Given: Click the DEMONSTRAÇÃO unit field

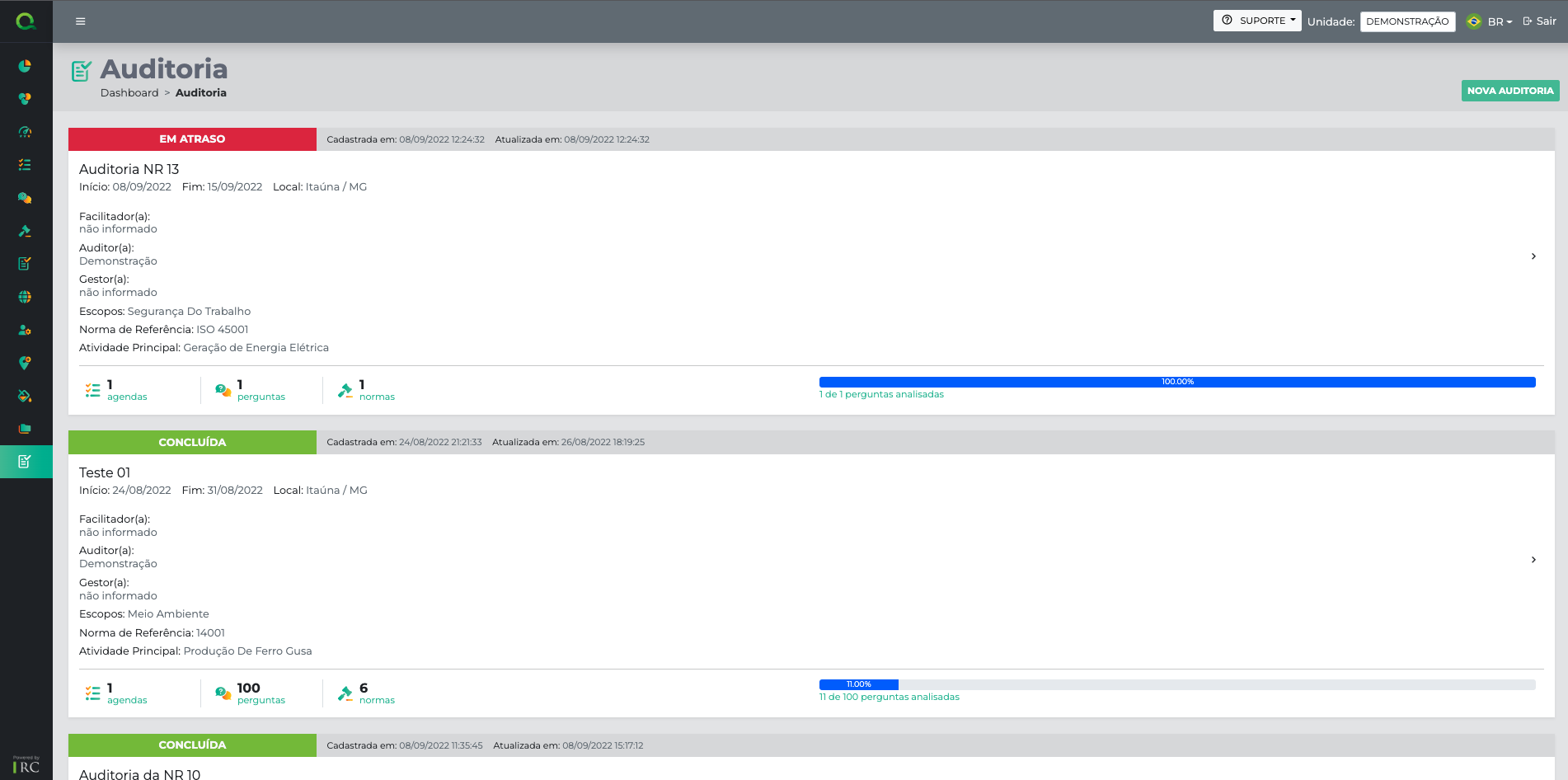Looking at the screenshot, I should pos(1406,21).
